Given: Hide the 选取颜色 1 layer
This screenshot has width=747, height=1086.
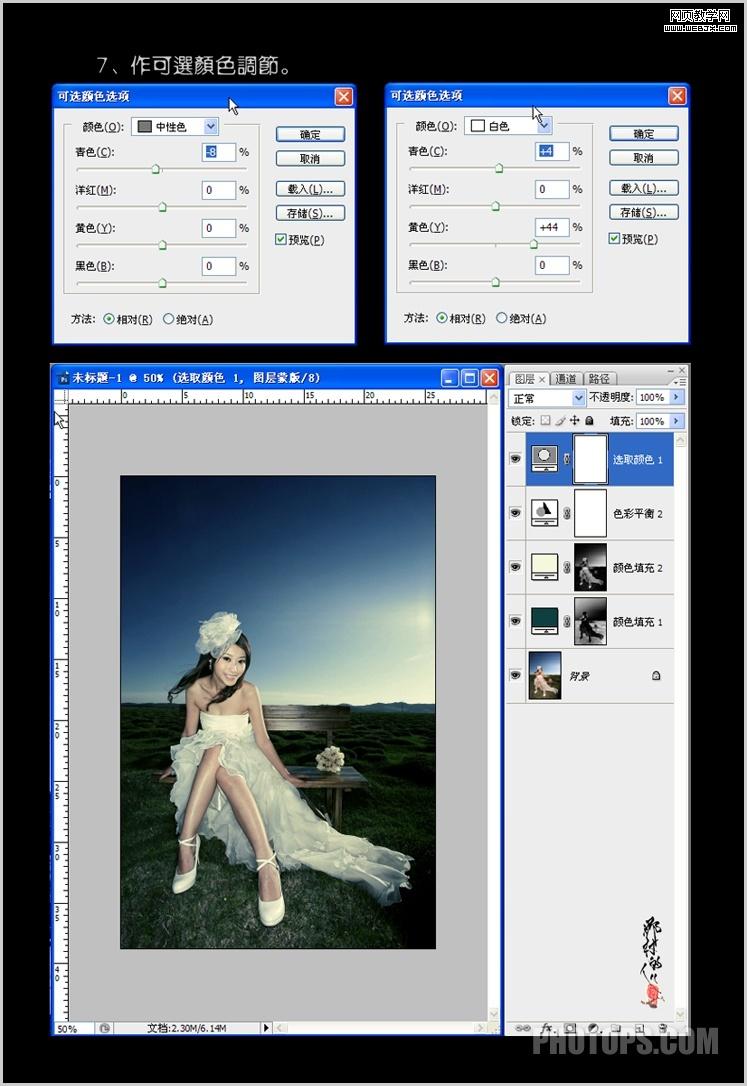Looking at the screenshot, I should pyautogui.click(x=515, y=459).
